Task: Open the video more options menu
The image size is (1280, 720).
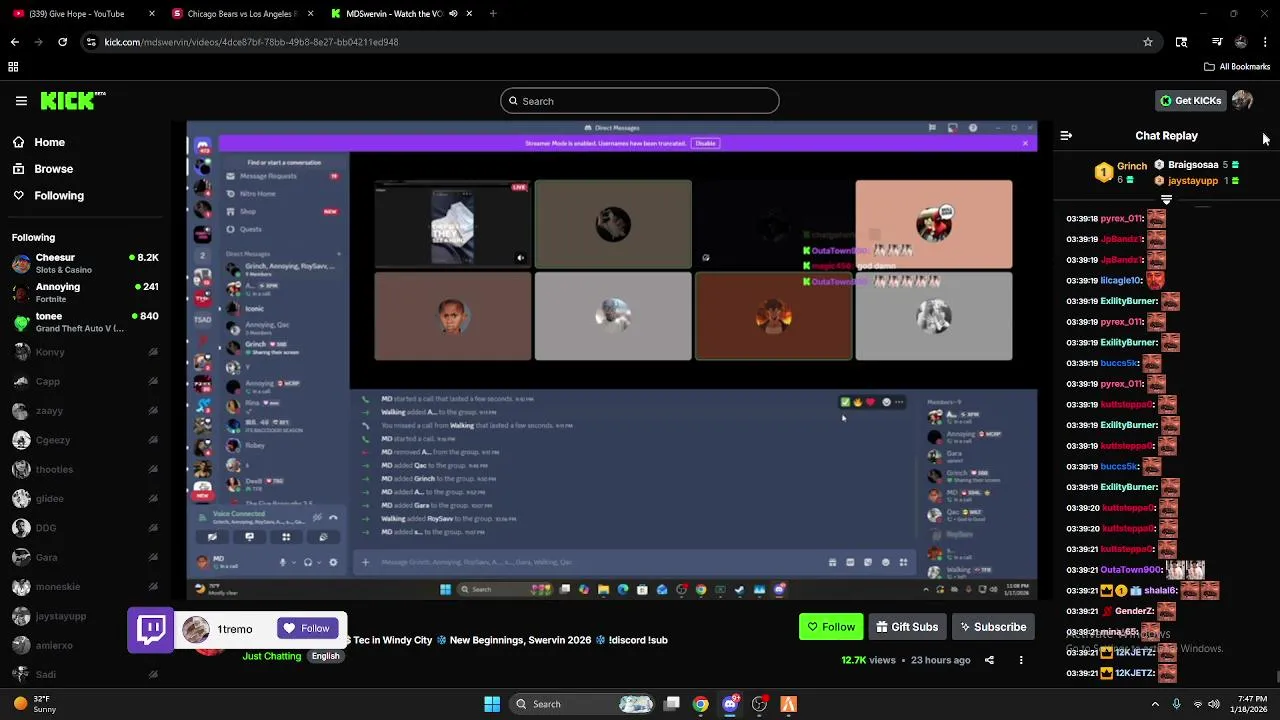Action: click(x=1021, y=660)
